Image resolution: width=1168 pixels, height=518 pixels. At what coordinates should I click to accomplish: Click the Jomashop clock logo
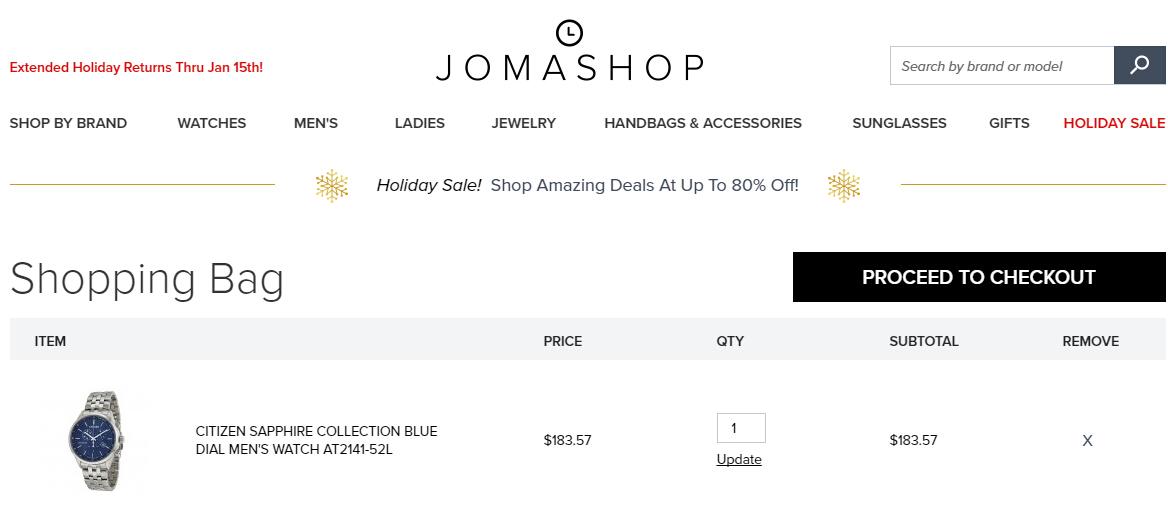pyautogui.click(x=569, y=51)
